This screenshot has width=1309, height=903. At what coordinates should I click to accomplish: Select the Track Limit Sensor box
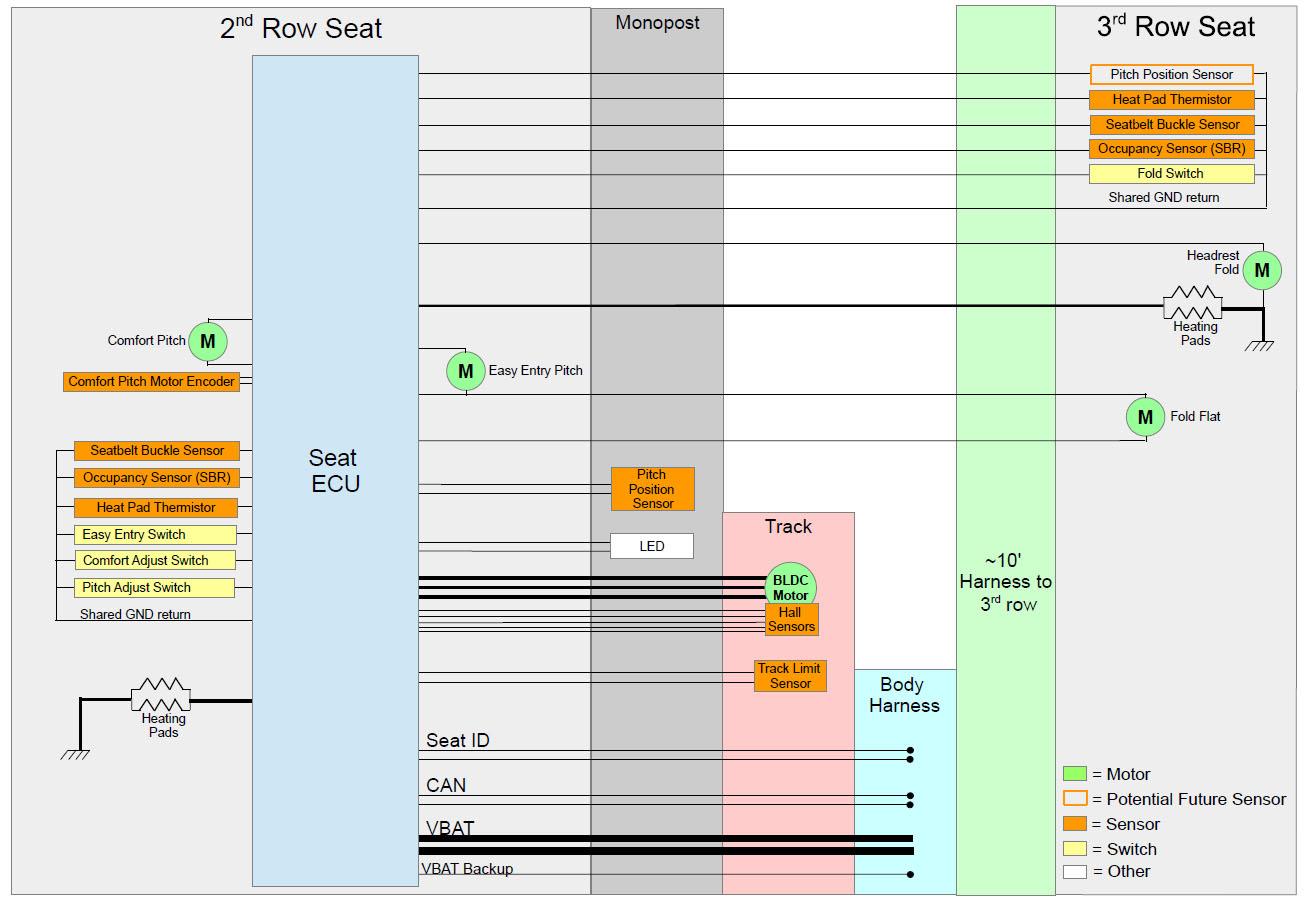790,676
